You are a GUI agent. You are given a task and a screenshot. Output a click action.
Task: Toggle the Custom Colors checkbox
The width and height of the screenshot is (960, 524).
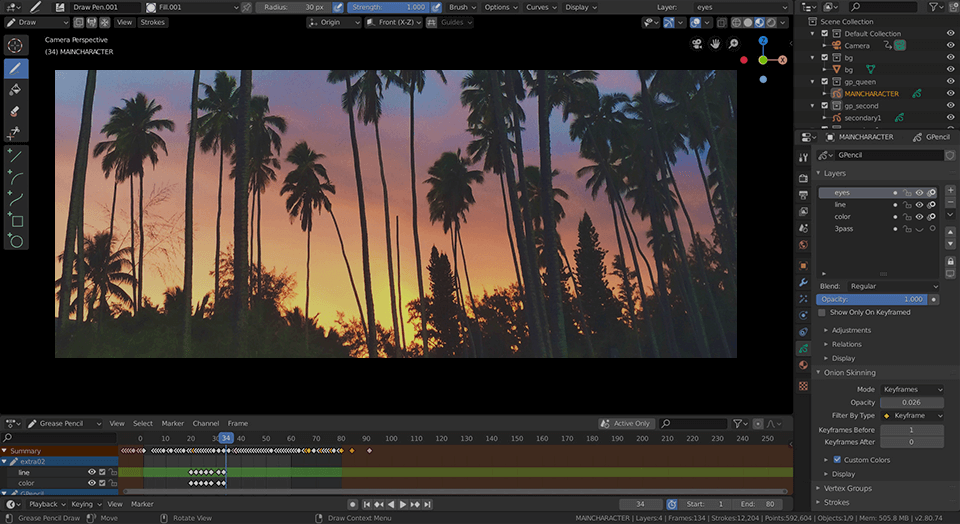coord(837,460)
